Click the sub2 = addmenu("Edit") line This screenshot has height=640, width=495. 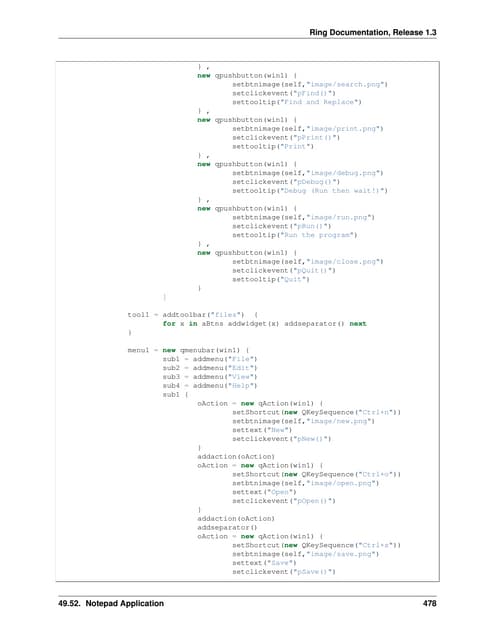pyautogui.click(x=210, y=368)
